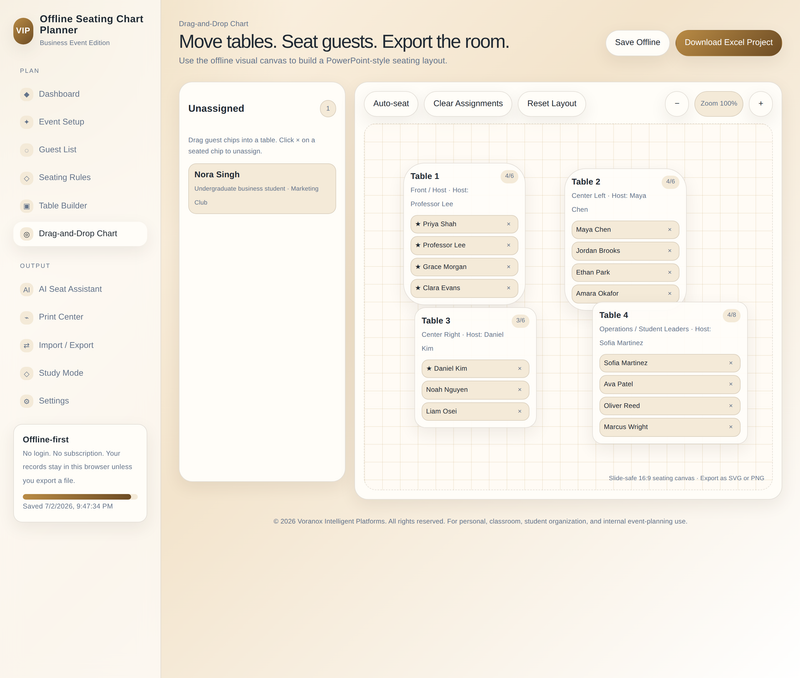Click Clear Assignments
This screenshot has height=678, width=800.
tap(468, 104)
